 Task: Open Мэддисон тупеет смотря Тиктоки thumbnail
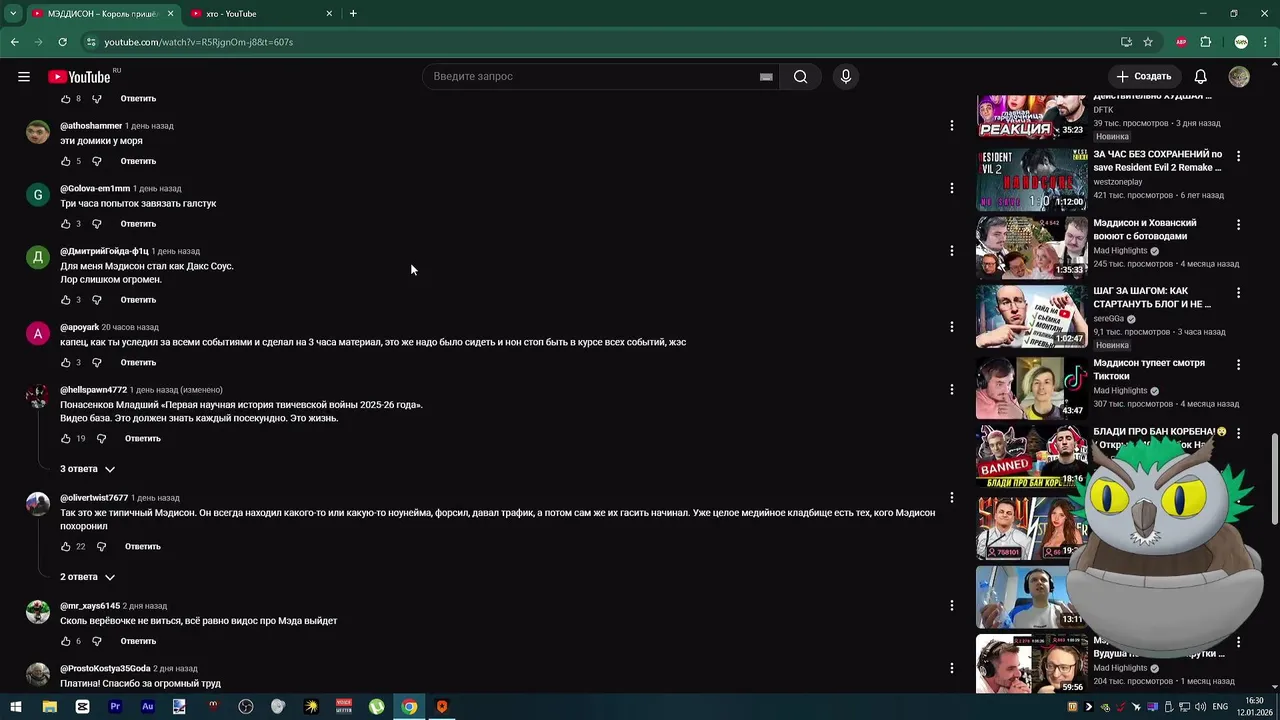tap(1031, 389)
